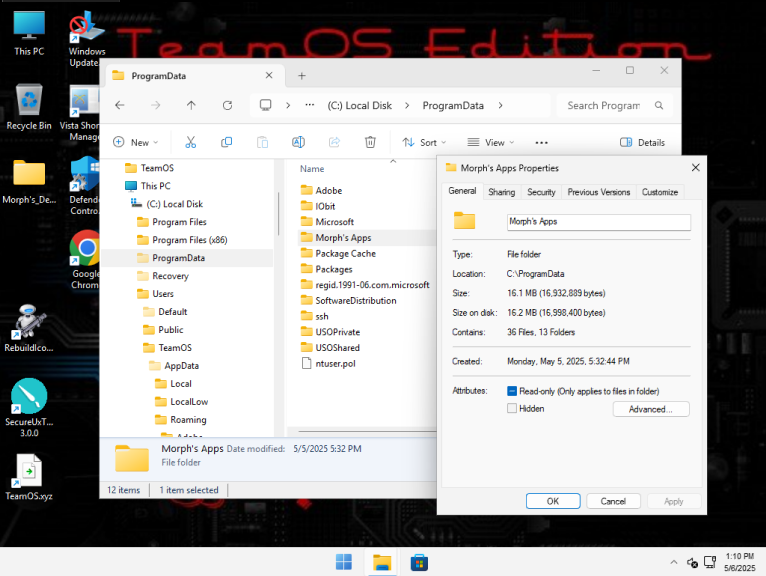Viewport: 766px width, 576px height.
Task: Show hidden system tray icons
Action: [x=674, y=562]
